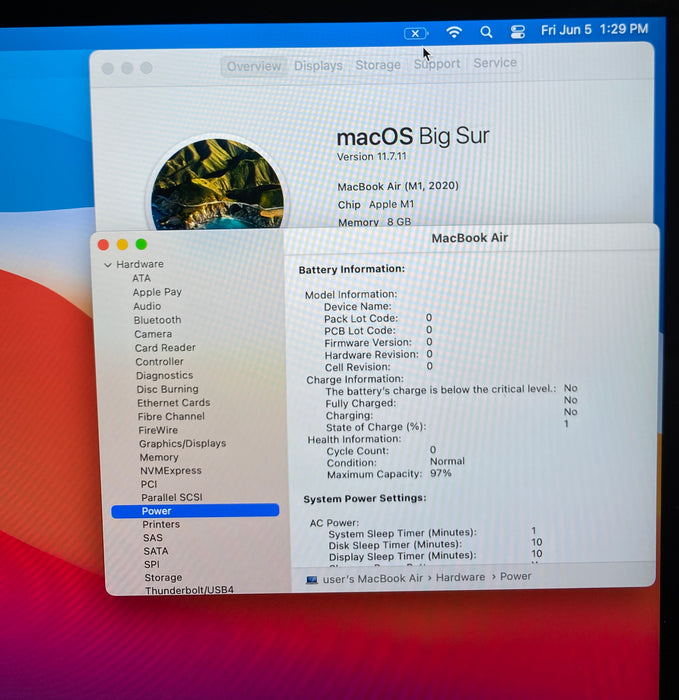Click Display Sleep Timer (Minutes) row
Image resolution: width=679 pixels, height=700 pixels.
435,555
